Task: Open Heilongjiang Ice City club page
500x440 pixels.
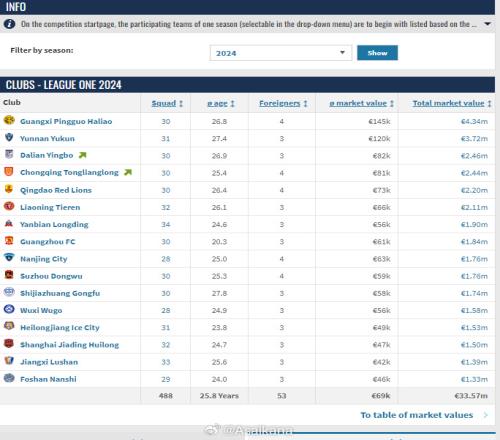Action: click(60, 328)
